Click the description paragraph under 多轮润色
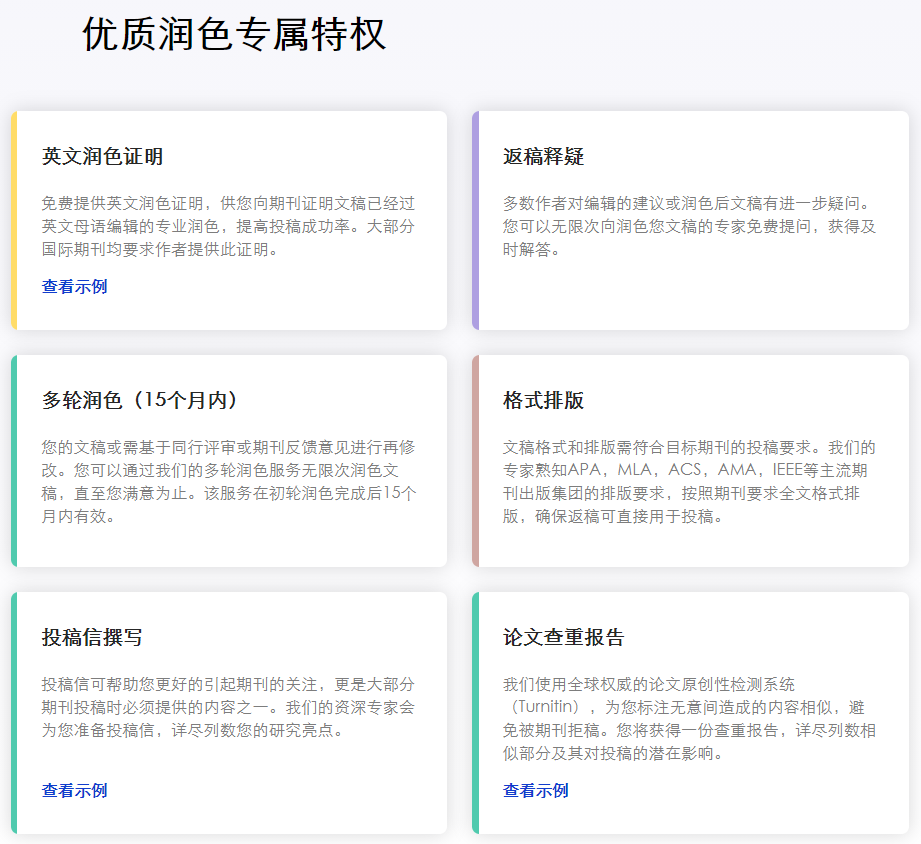Viewport: 921px width, 844px height. 228,482
